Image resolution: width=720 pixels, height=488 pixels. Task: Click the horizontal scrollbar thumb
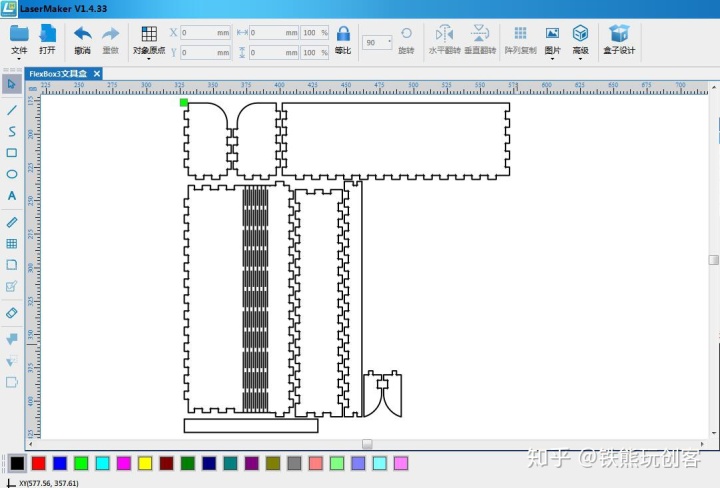(367, 444)
